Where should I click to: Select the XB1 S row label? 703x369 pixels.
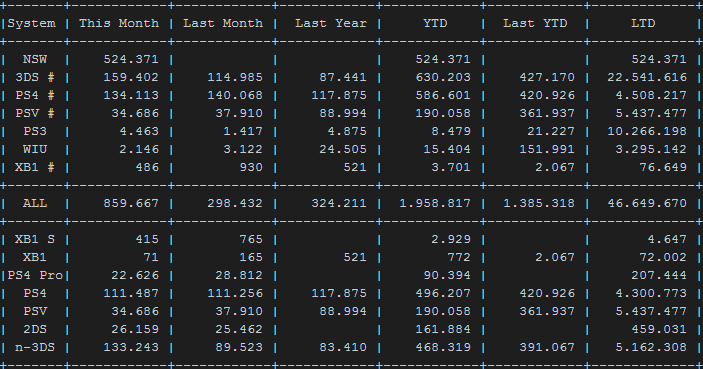[x=35, y=239]
